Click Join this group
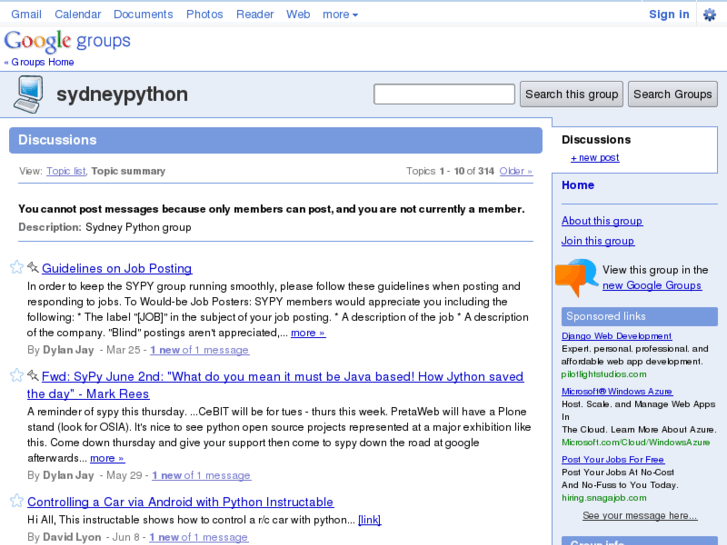Viewport: 727px width, 545px height. (x=598, y=241)
